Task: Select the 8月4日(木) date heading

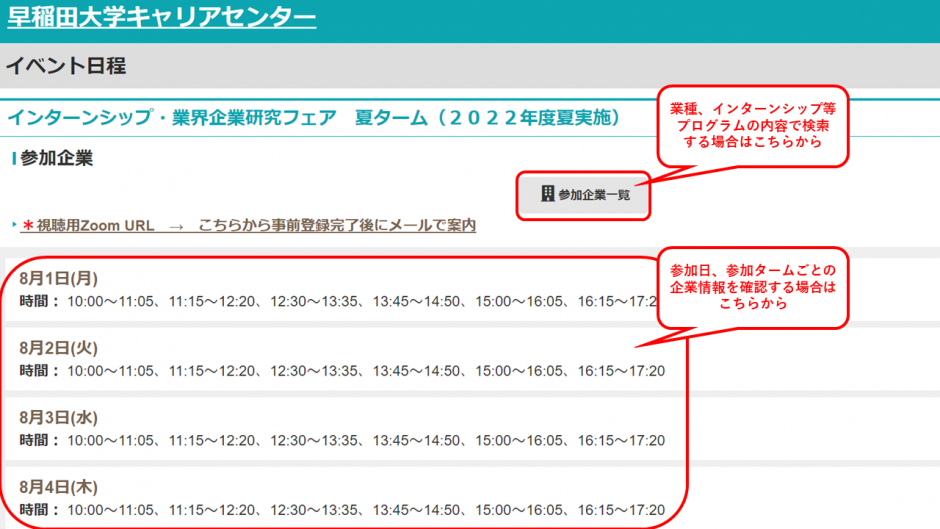Action: pos(58,487)
